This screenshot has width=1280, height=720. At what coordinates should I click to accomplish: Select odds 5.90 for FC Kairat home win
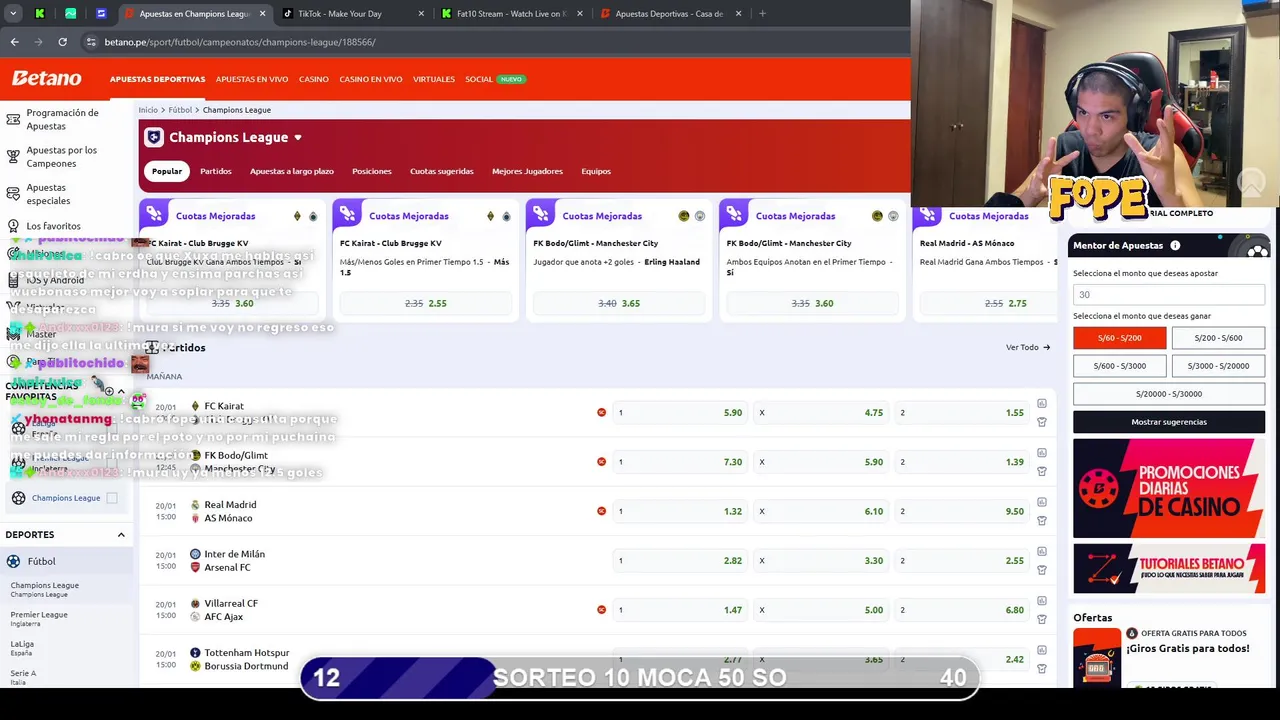pyautogui.click(x=681, y=412)
